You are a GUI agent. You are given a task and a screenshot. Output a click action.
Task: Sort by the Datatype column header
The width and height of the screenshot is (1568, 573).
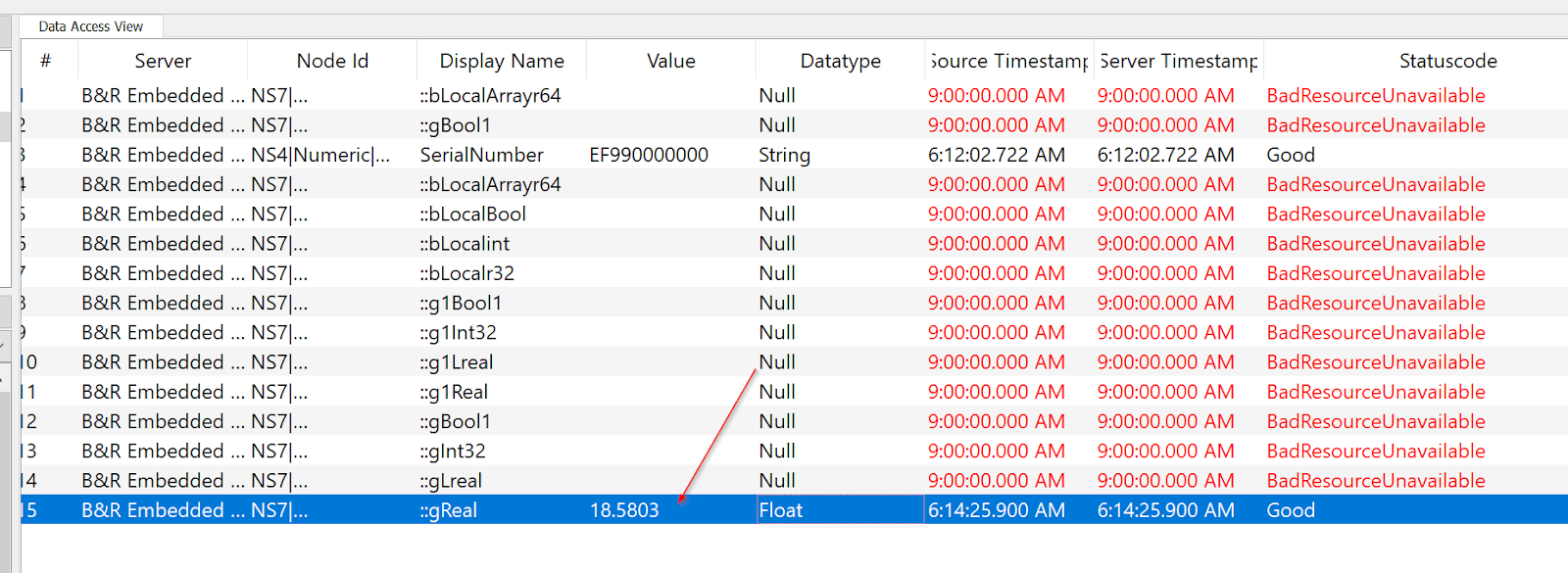tap(840, 61)
